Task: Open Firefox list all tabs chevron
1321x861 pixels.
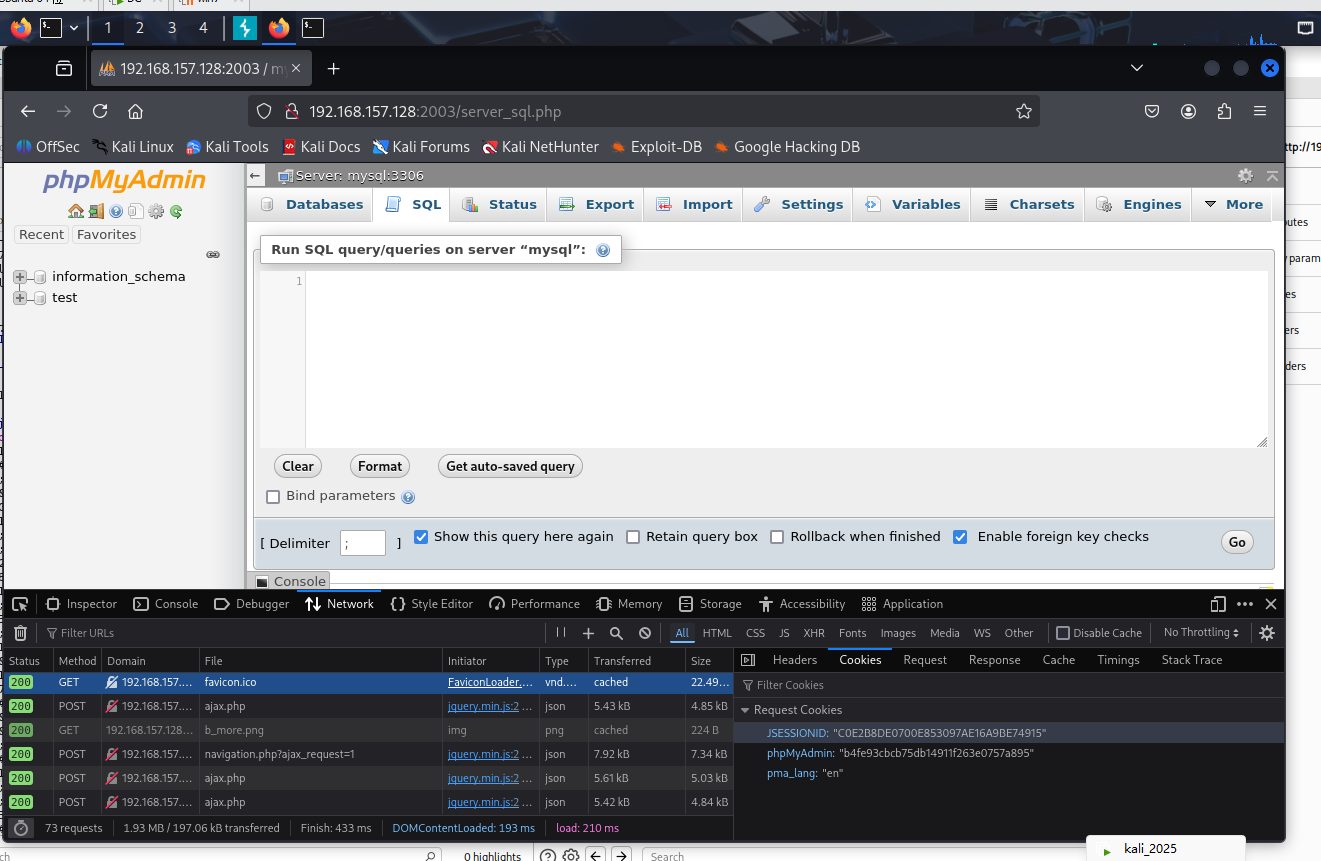Action: coord(1137,68)
